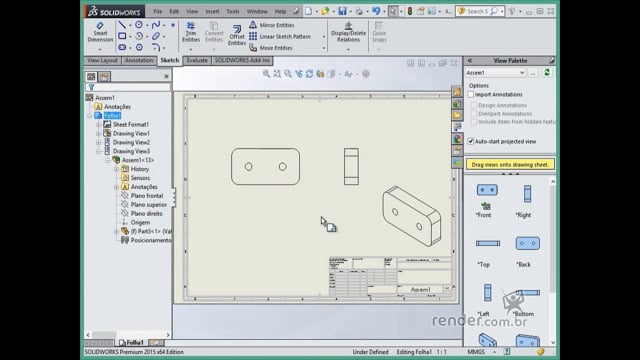This screenshot has height=360, width=640.
Task: Open Appearances task pane tab
Action: point(457,139)
